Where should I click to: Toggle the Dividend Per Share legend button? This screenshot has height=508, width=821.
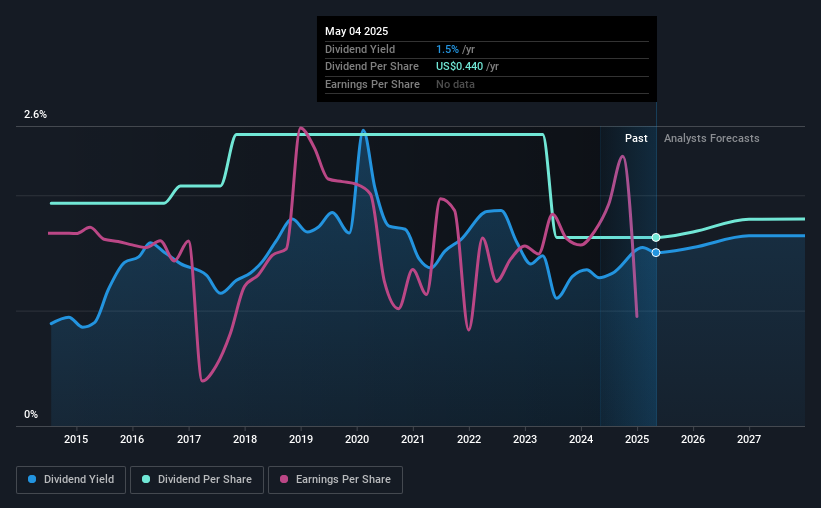197,480
